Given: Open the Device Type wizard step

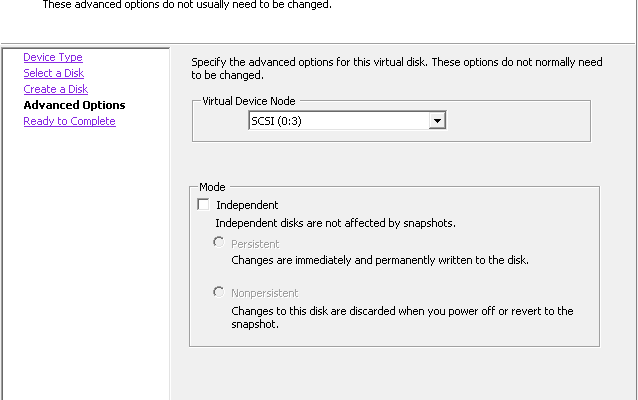Looking at the screenshot, I should tap(53, 57).
